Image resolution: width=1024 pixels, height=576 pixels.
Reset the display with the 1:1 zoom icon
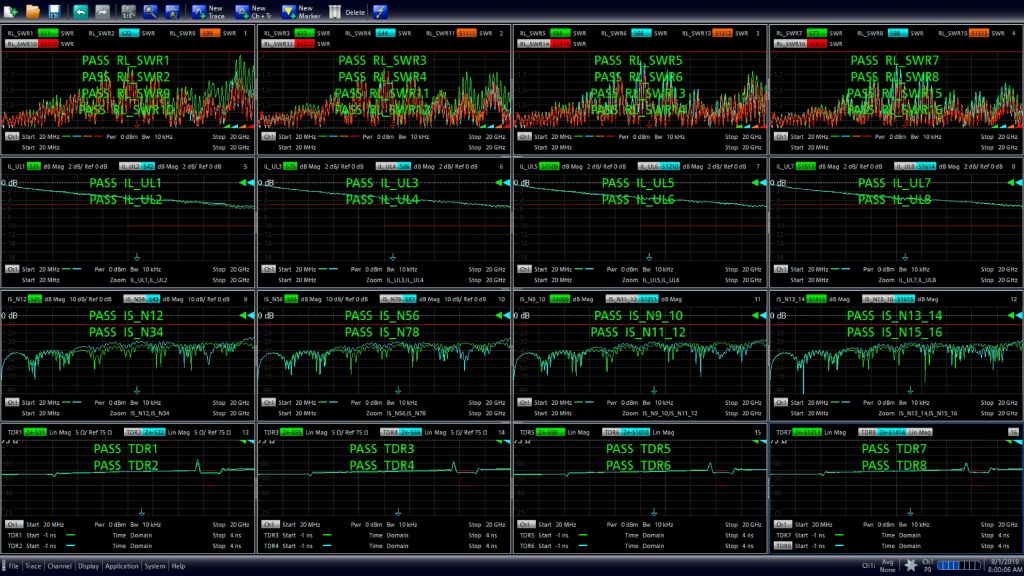click(x=126, y=13)
